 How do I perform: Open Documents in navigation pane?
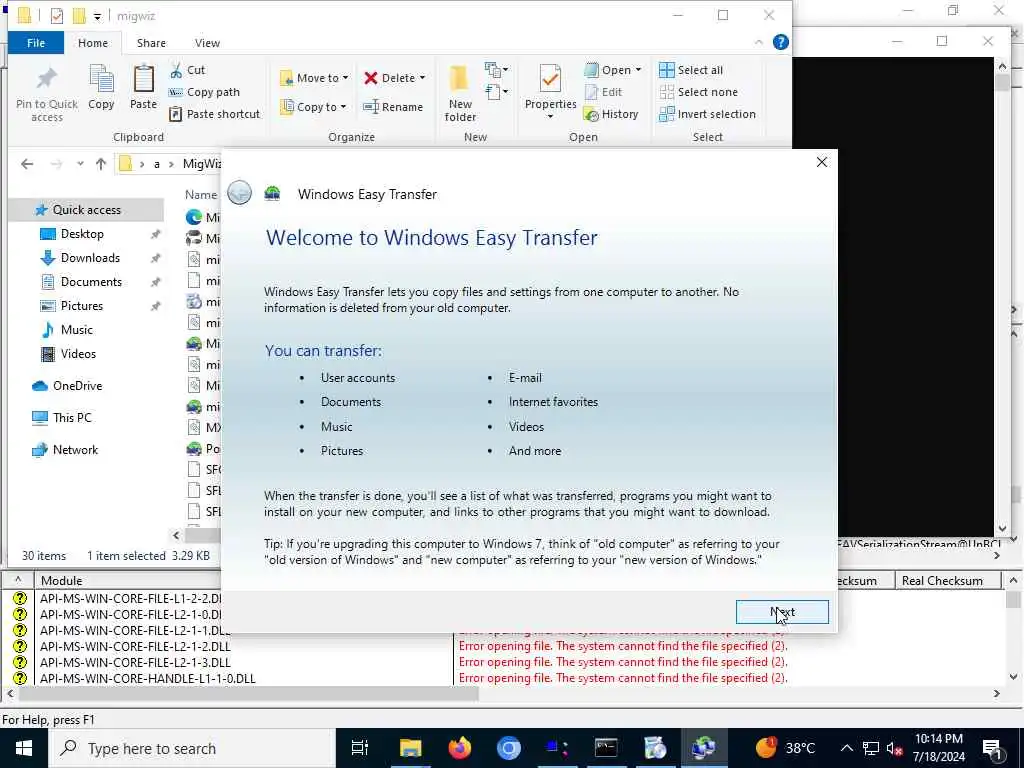pyautogui.click(x=91, y=281)
